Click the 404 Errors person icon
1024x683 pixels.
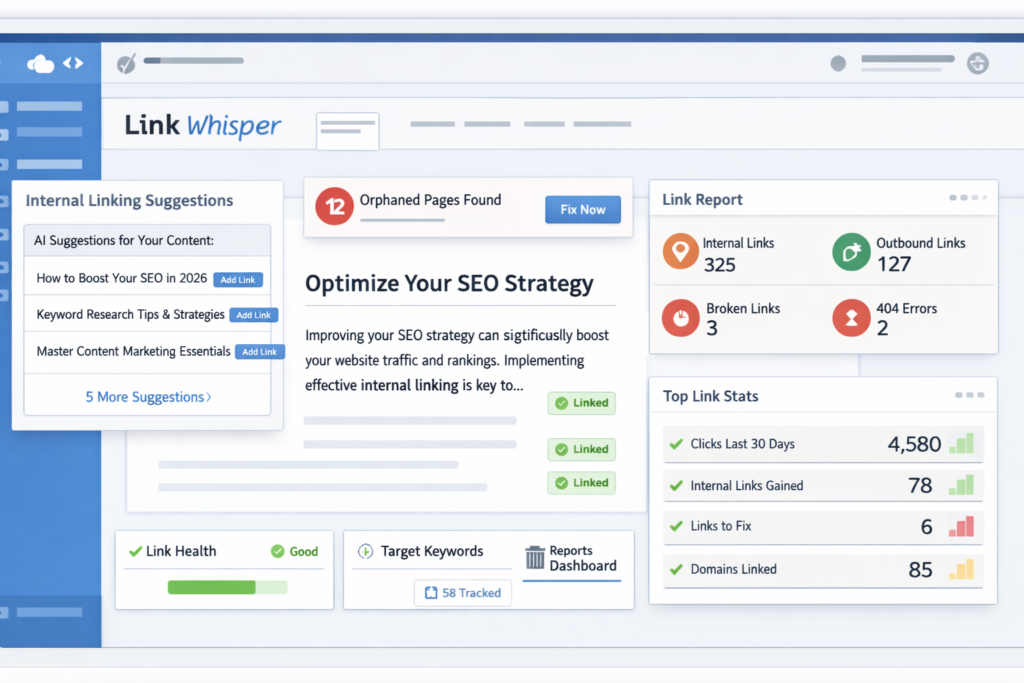point(850,319)
